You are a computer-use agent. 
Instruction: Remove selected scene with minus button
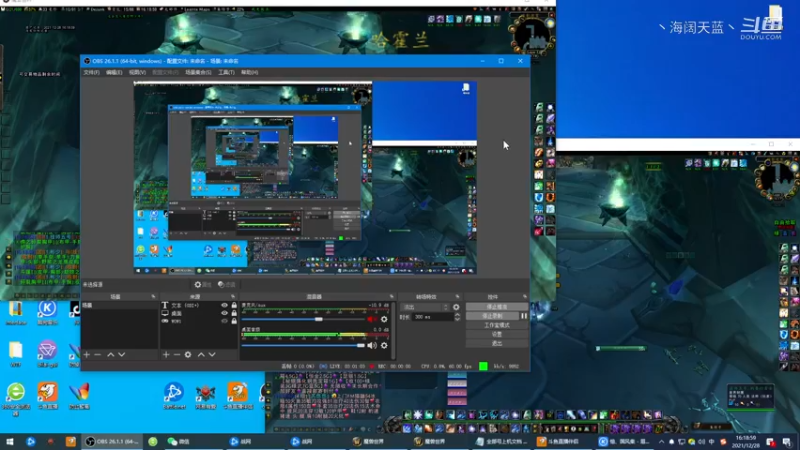tap(97, 355)
